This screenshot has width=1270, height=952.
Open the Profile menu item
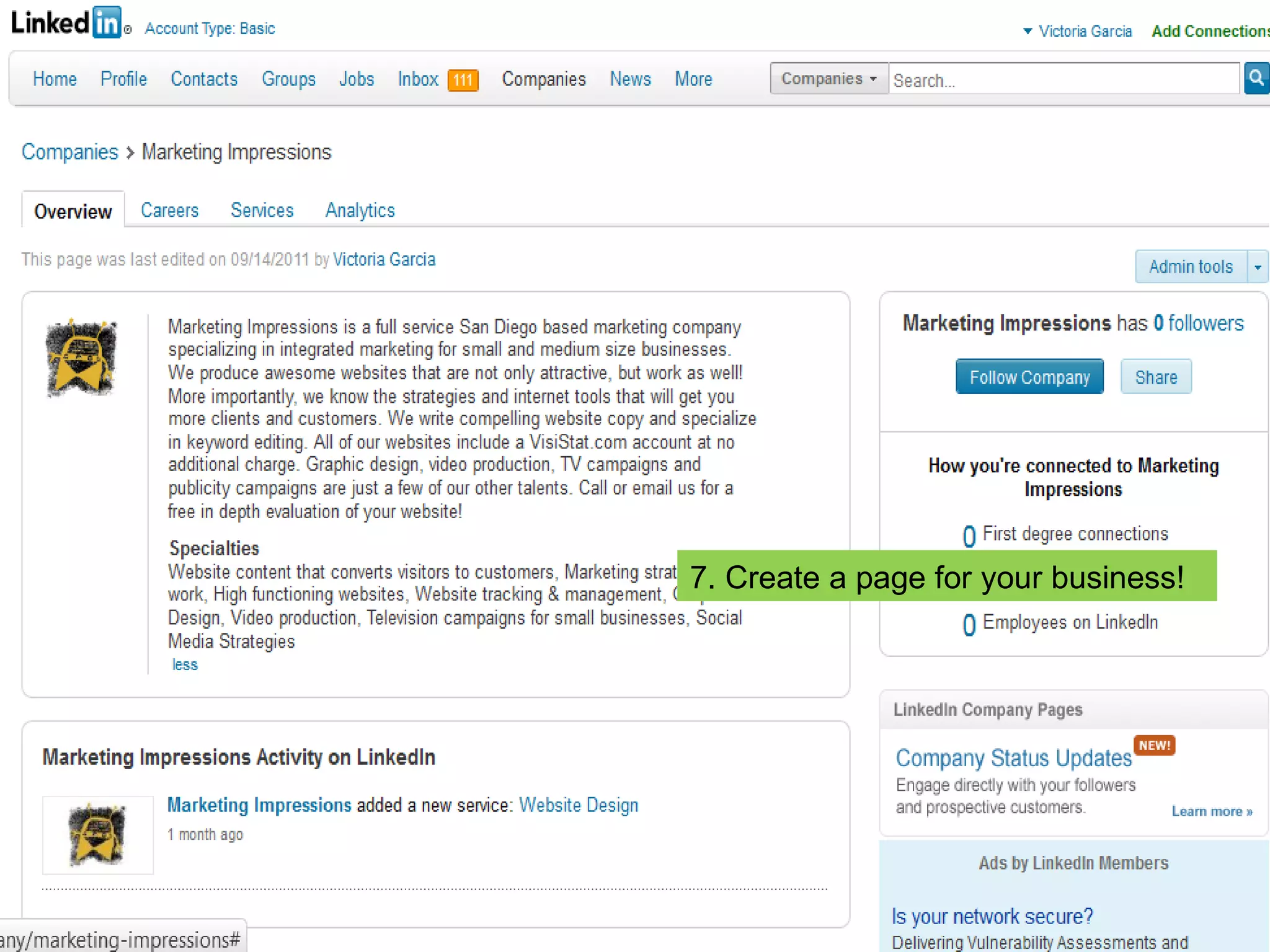tap(124, 79)
